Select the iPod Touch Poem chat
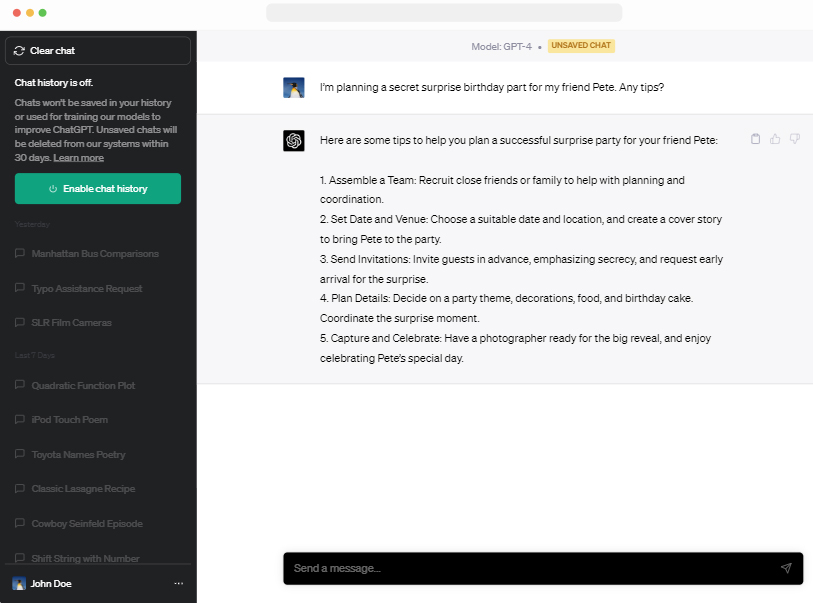The image size is (813, 603). (x=70, y=420)
